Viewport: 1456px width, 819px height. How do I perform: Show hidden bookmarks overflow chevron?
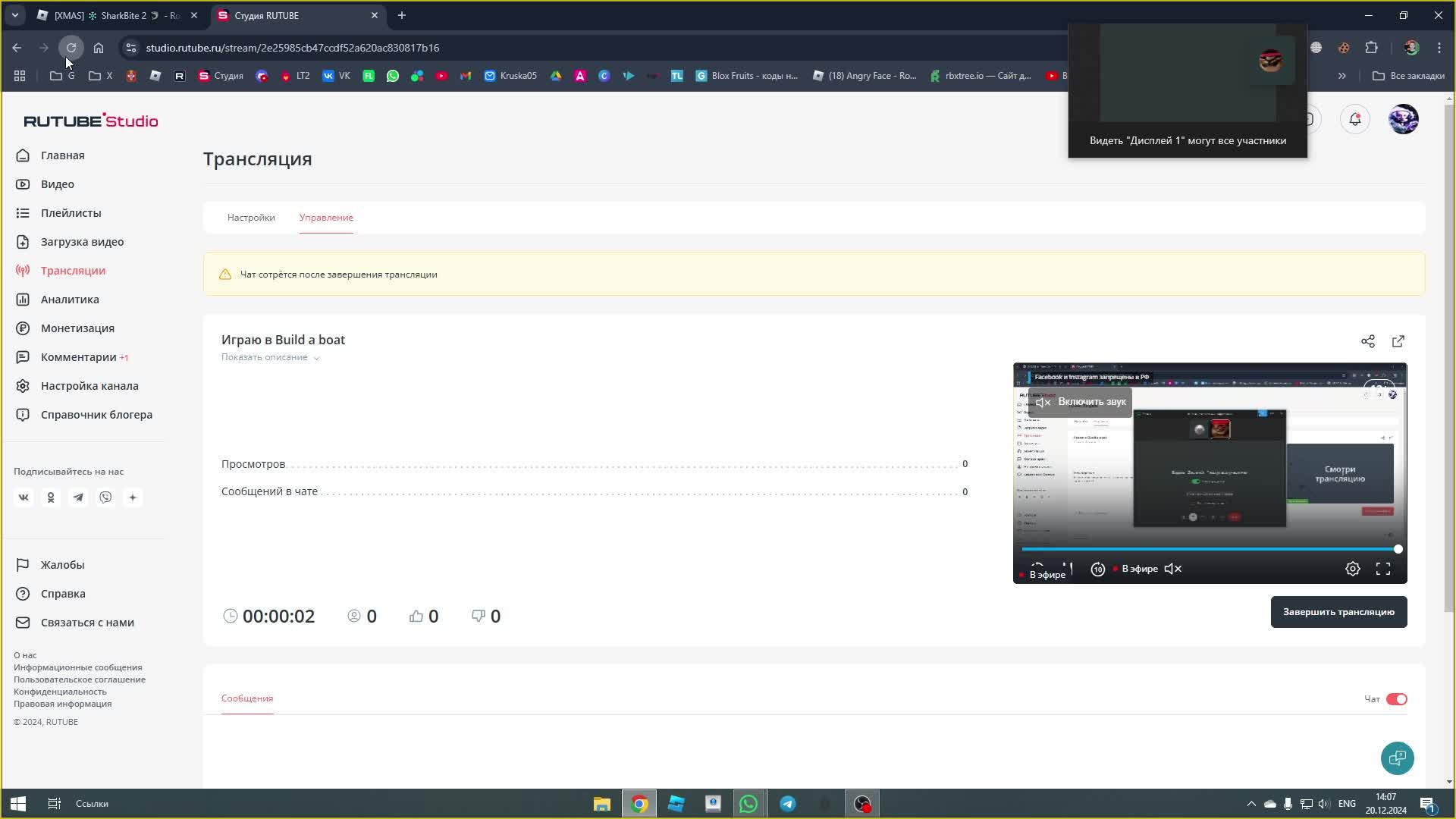pos(1341,76)
